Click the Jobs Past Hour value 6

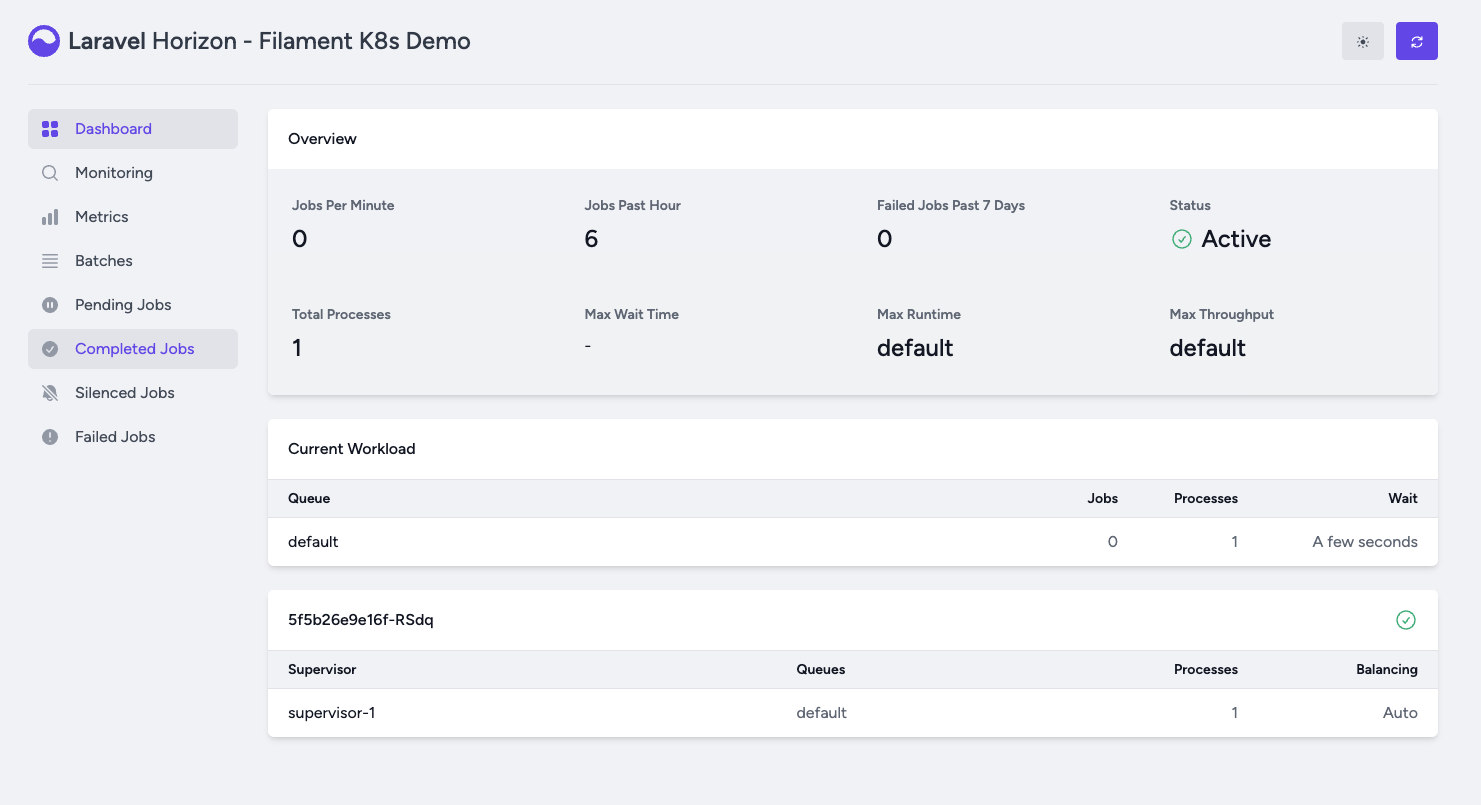tap(591, 239)
